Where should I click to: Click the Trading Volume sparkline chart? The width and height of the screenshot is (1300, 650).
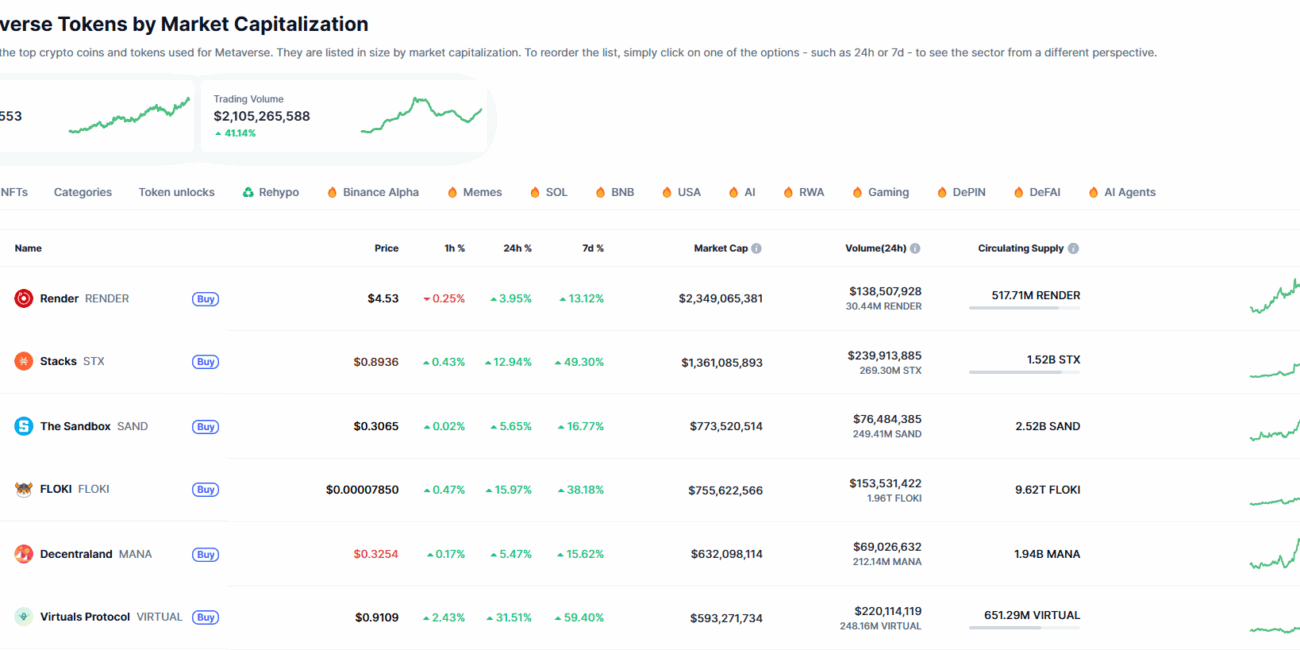coord(421,115)
